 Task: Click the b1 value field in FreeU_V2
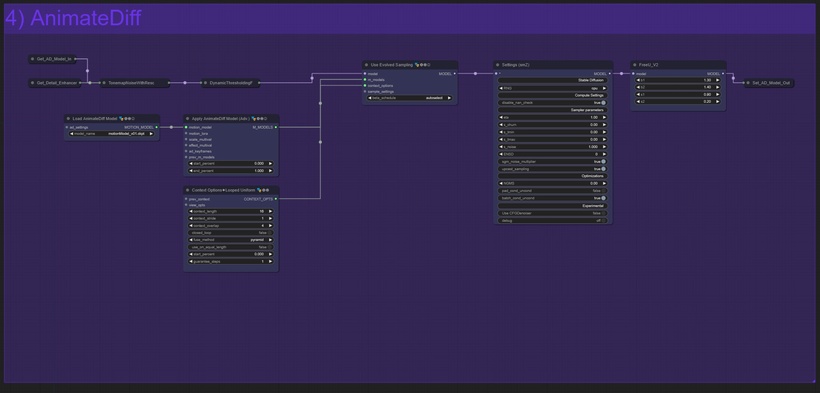[678, 80]
